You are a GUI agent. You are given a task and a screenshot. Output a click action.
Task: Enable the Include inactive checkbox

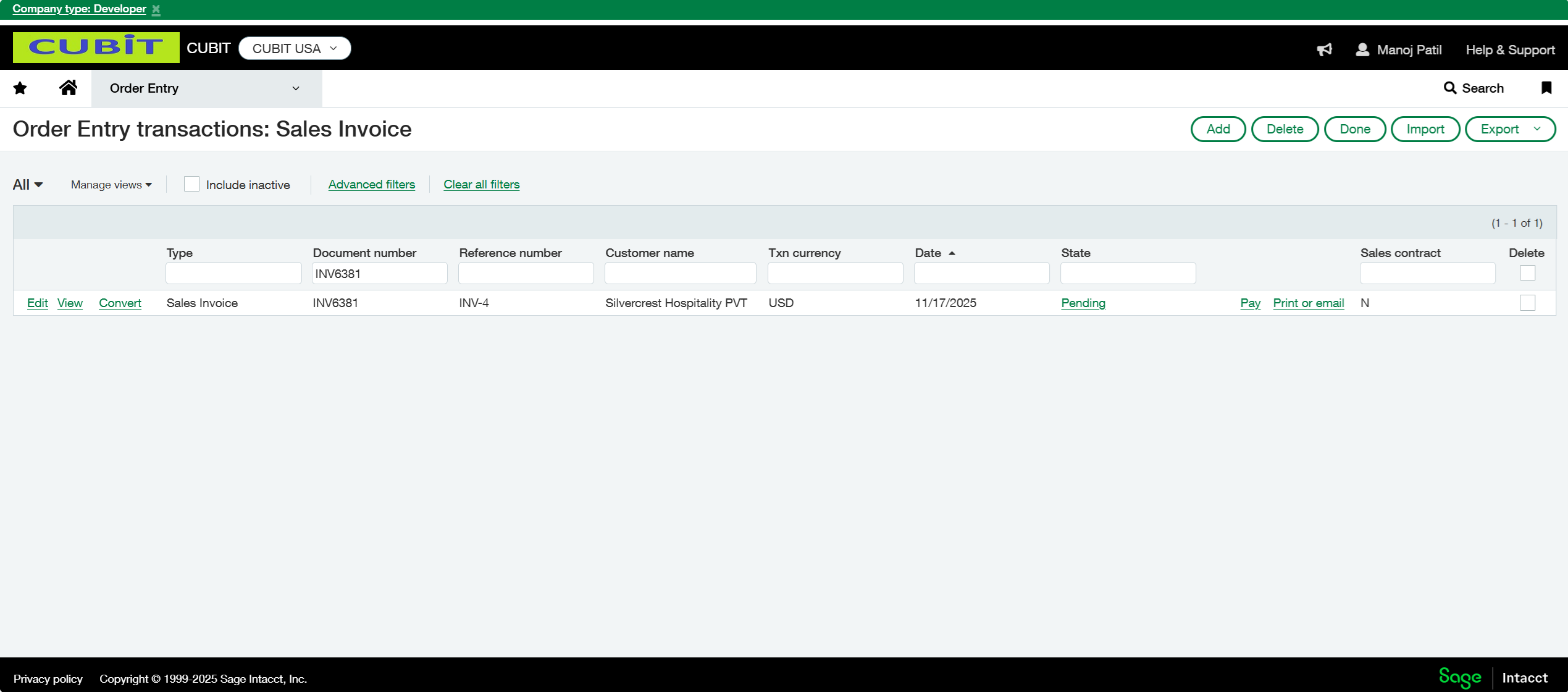pyautogui.click(x=191, y=184)
